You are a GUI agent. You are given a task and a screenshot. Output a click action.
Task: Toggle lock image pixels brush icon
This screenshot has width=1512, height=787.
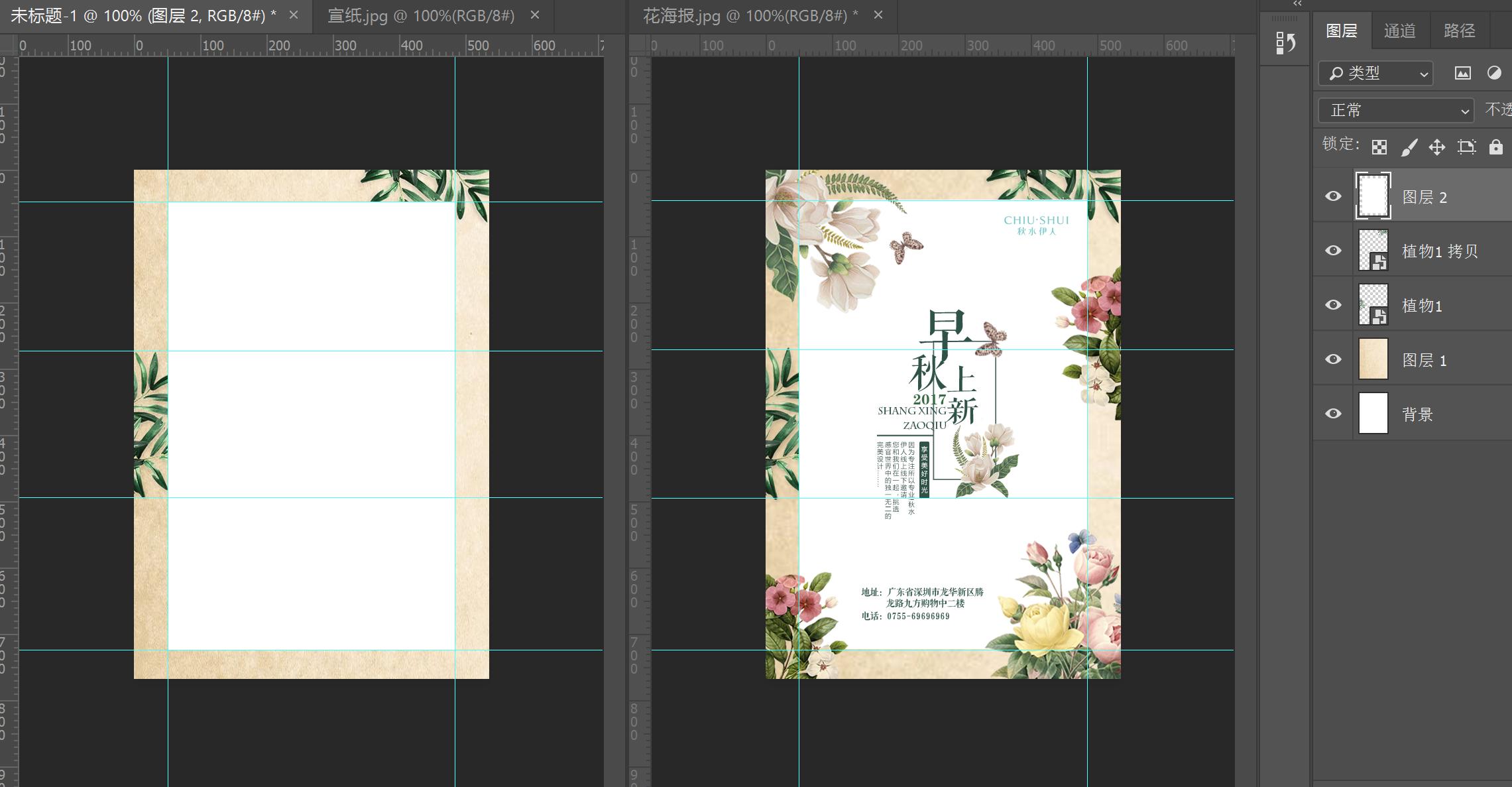[x=1409, y=147]
